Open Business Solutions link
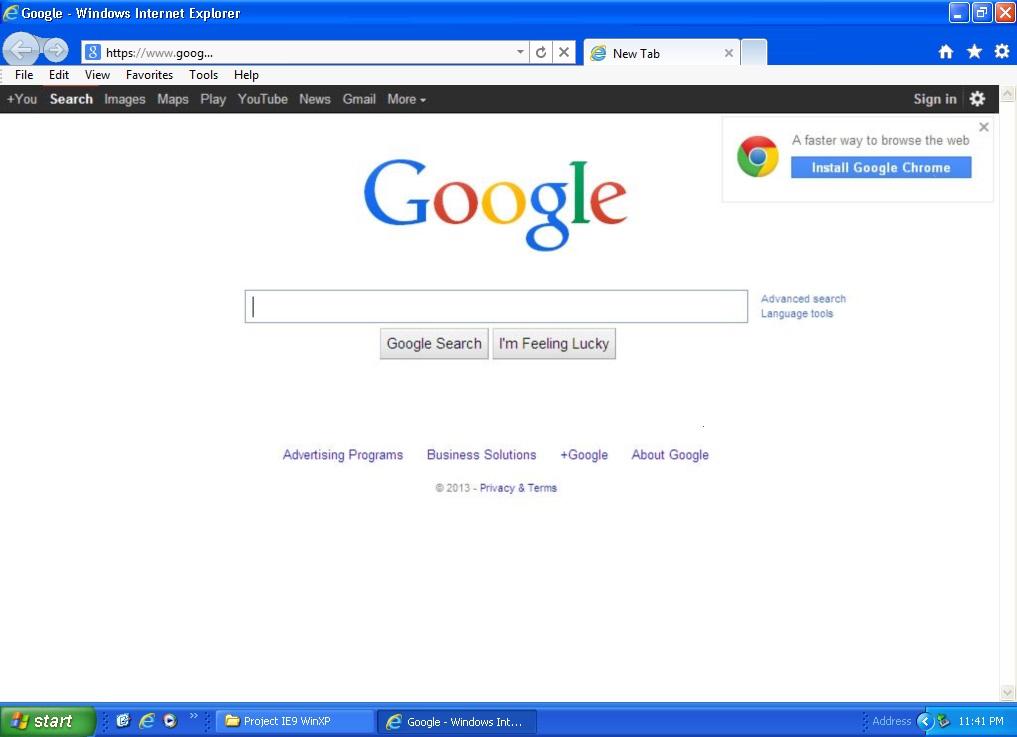 click(x=481, y=455)
